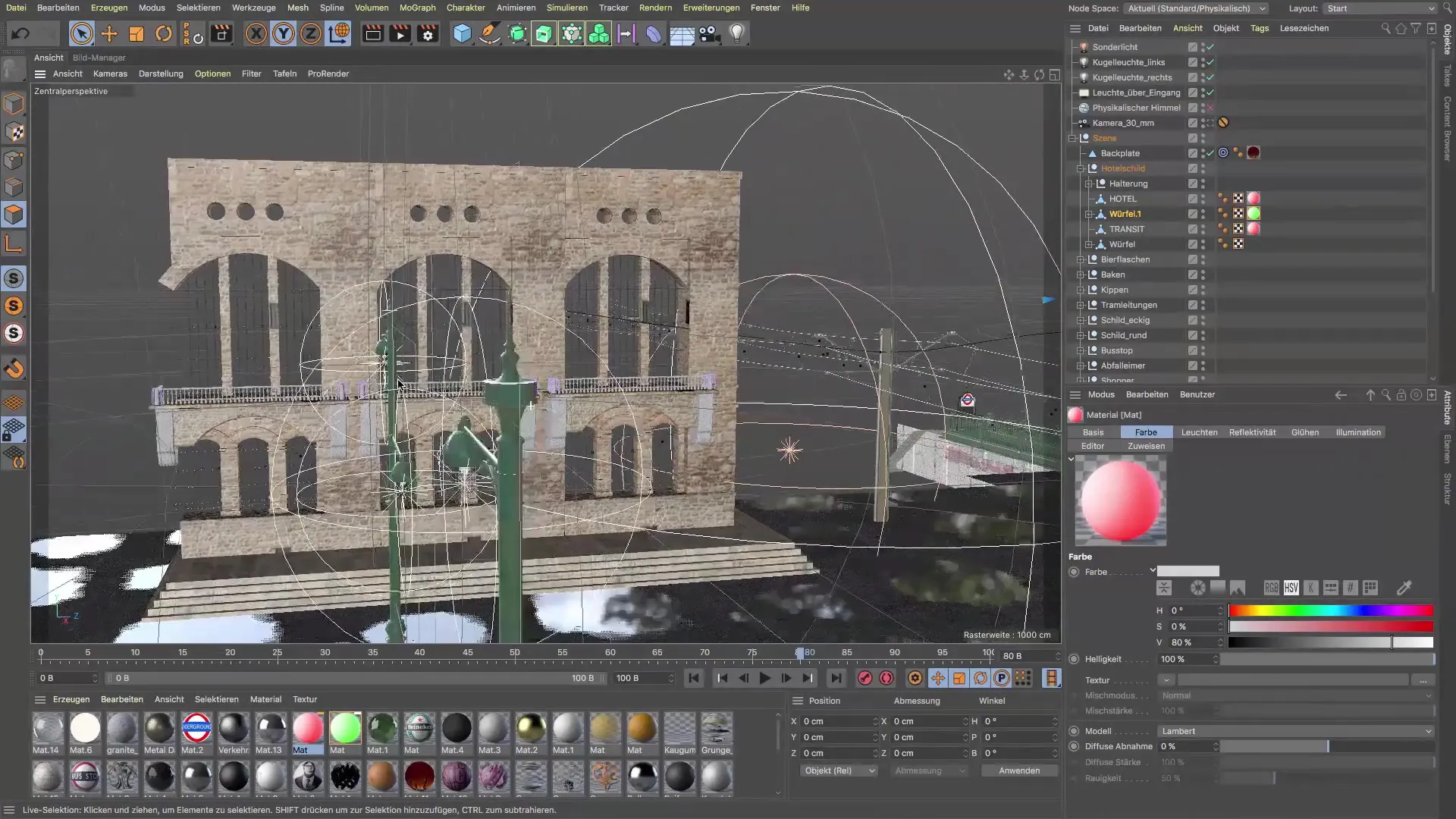Screen dimensions: 1456x819
Task: Click the Basis button in material
Action: 1093,432
